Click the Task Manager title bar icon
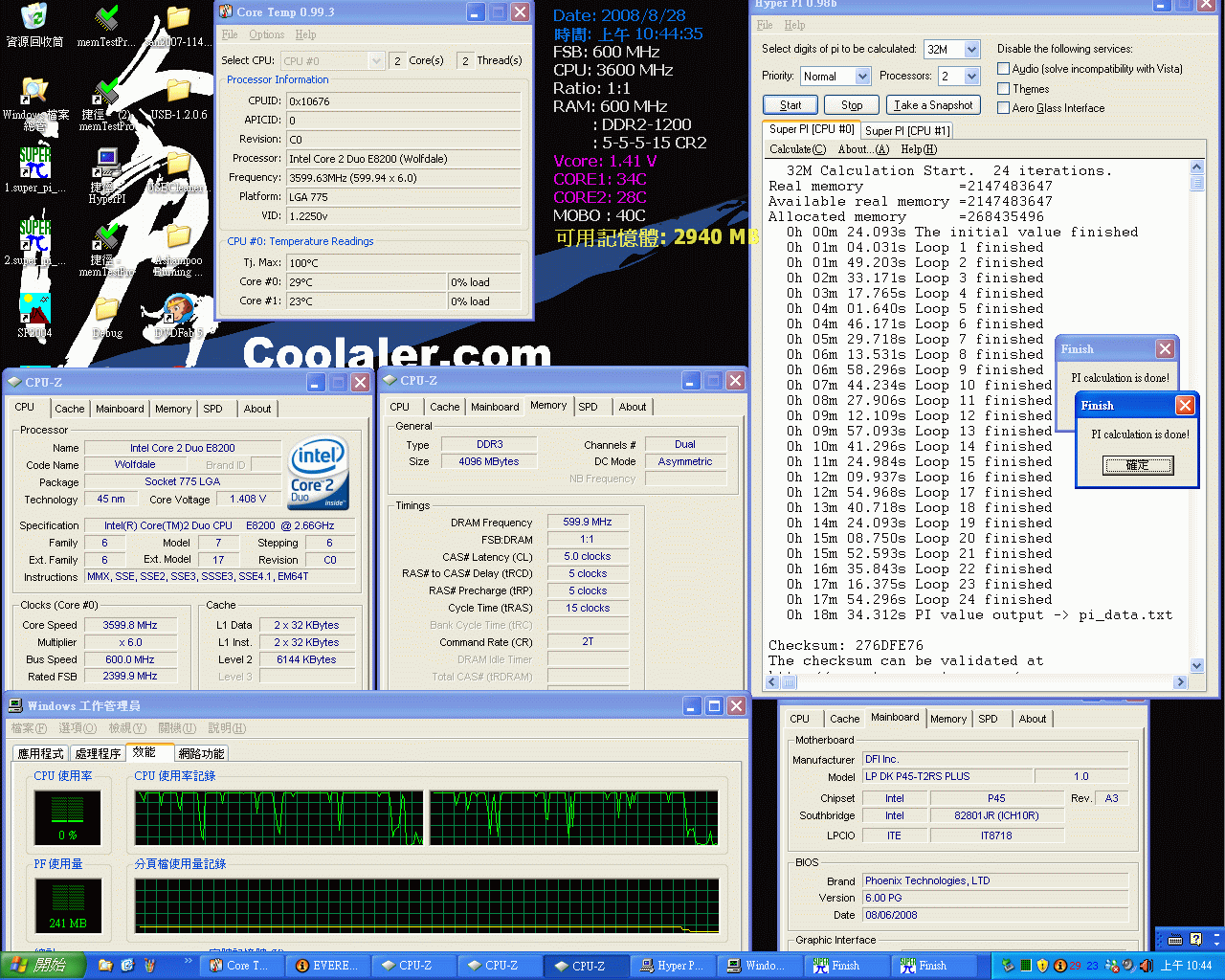 (16, 705)
